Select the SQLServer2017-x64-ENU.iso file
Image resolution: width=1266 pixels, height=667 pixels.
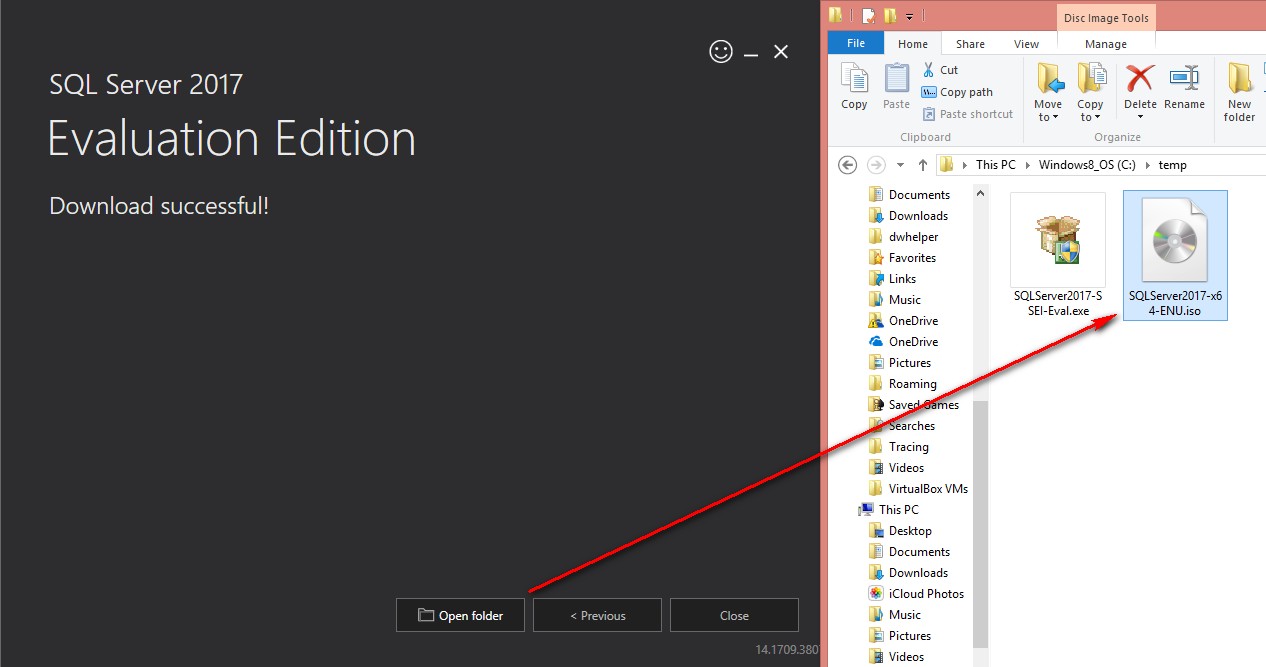click(1175, 255)
